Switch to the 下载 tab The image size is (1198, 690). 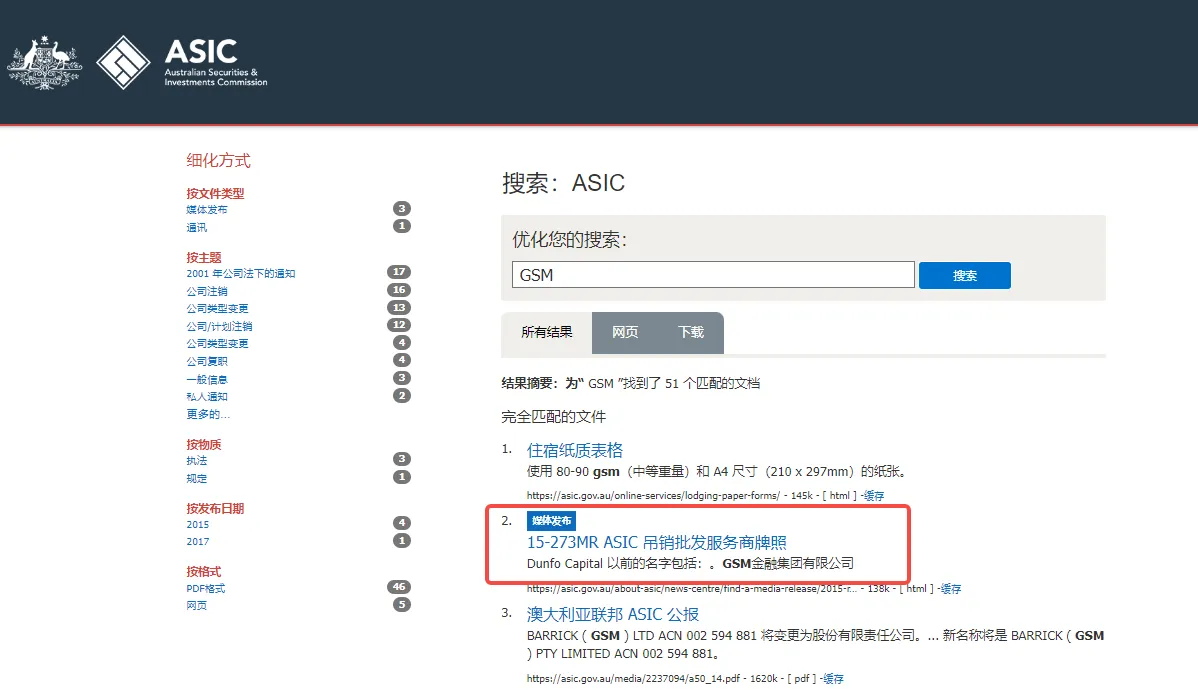tap(691, 332)
